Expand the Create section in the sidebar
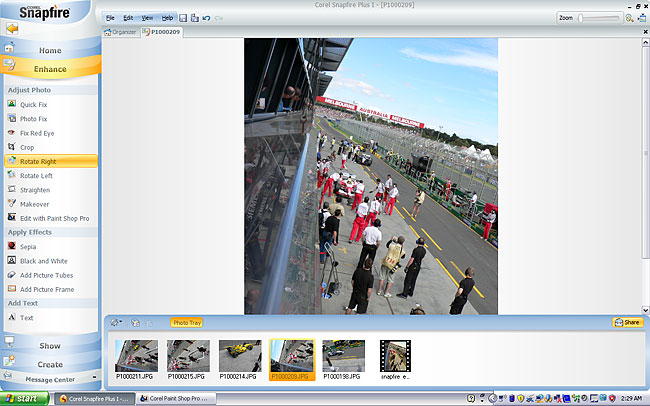This screenshot has width=650, height=406. [x=50, y=364]
